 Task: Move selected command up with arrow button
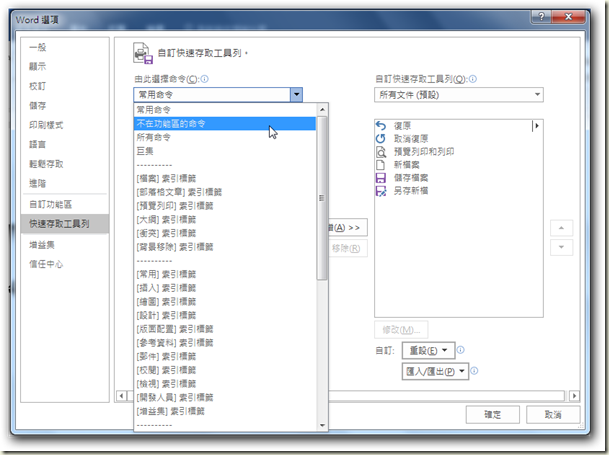click(561, 228)
